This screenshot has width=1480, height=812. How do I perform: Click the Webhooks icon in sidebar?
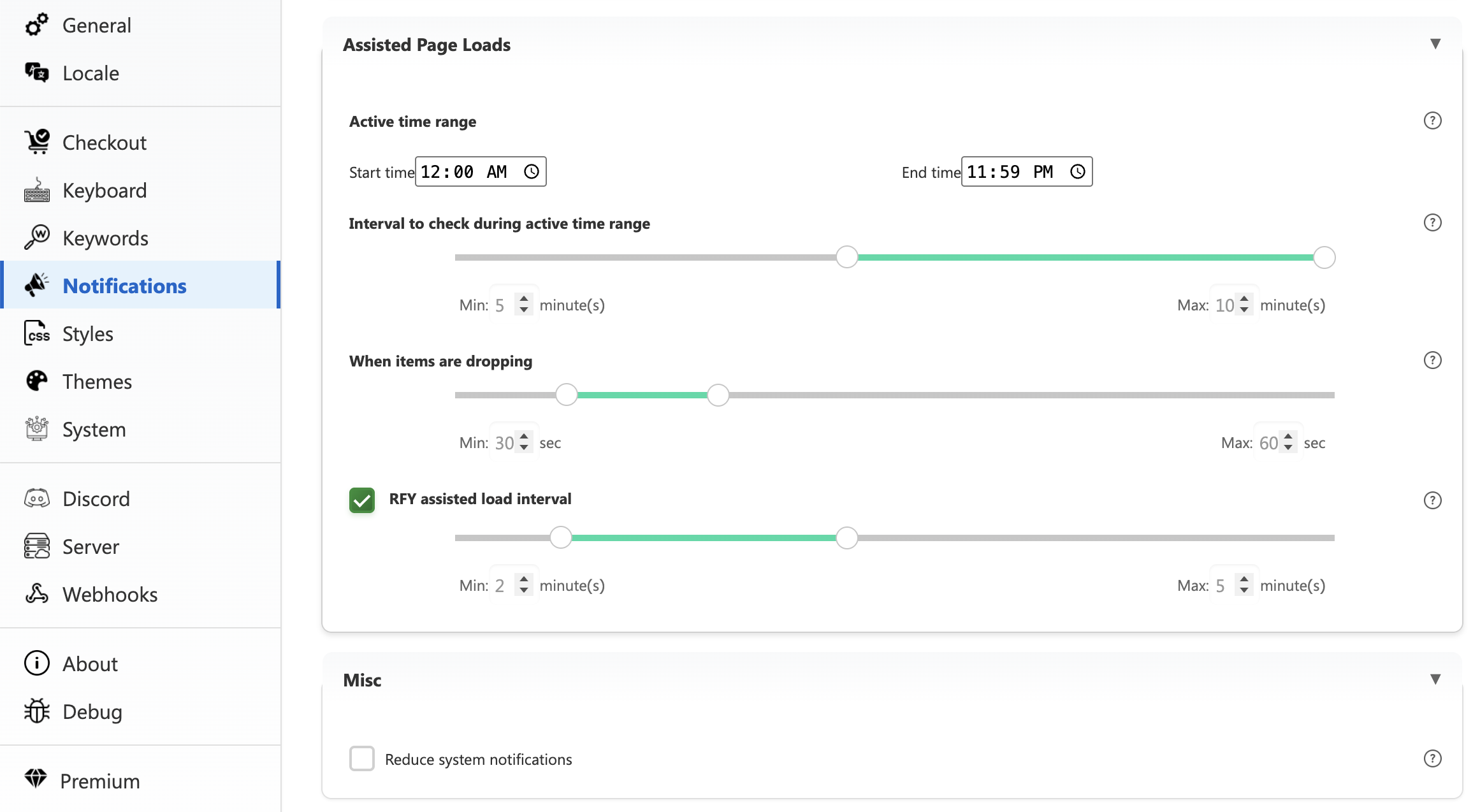(x=36, y=594)
